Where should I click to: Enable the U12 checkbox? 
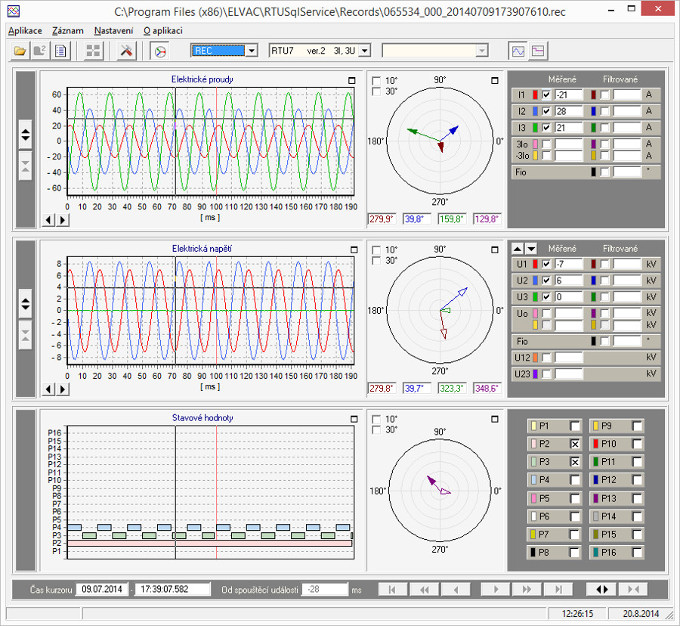click(546, 357)
